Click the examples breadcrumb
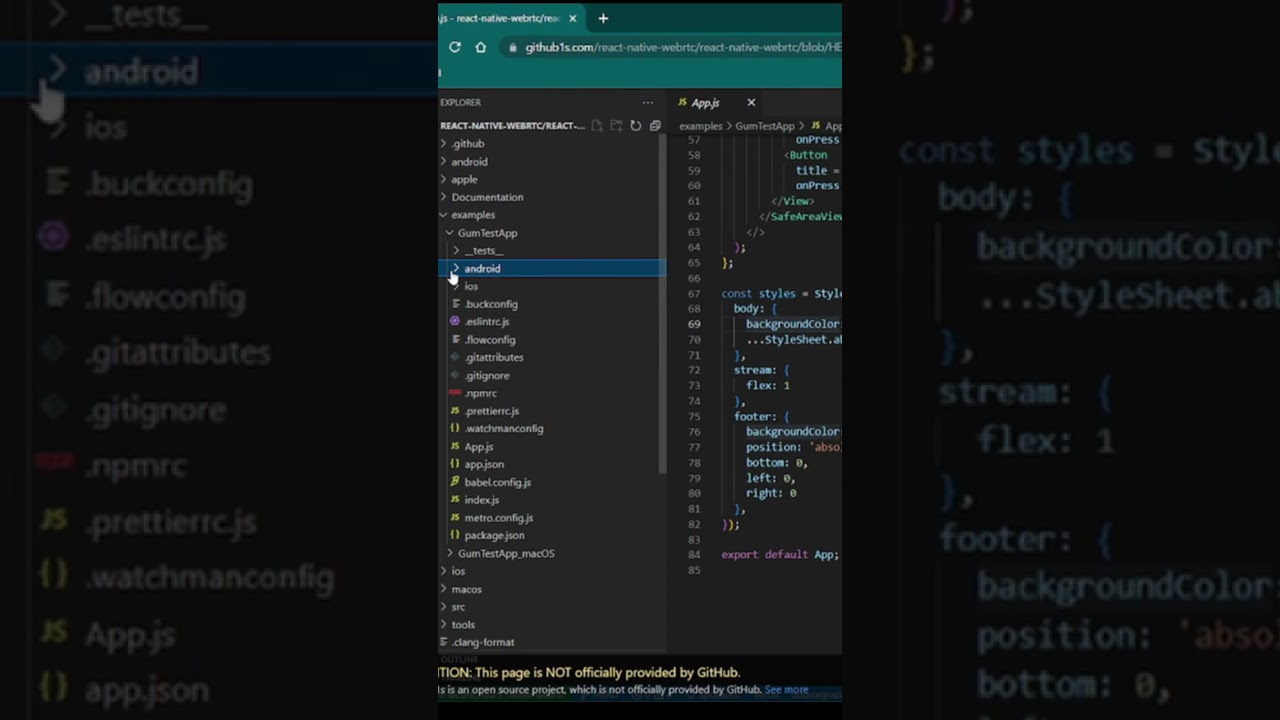This screenshot has height=720, width=1280. pos(700,126)
